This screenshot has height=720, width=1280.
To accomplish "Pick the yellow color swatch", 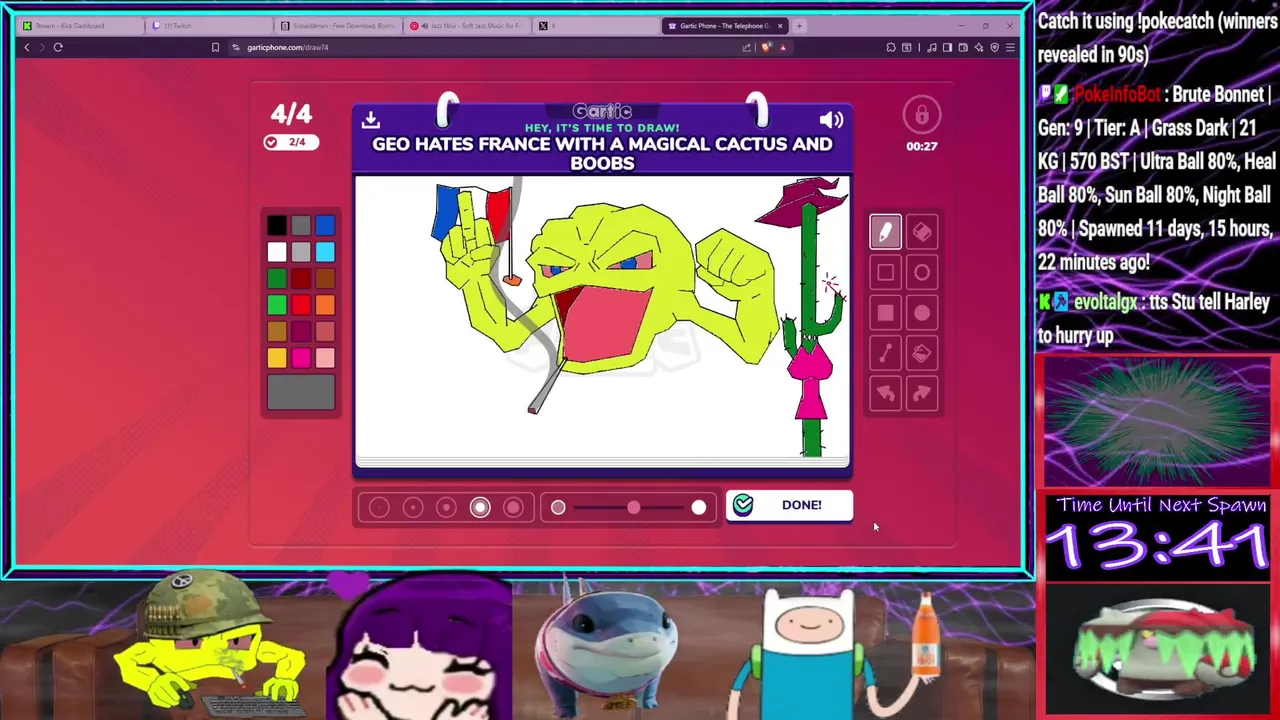I will pyautogui.click(x=277, y=358).
